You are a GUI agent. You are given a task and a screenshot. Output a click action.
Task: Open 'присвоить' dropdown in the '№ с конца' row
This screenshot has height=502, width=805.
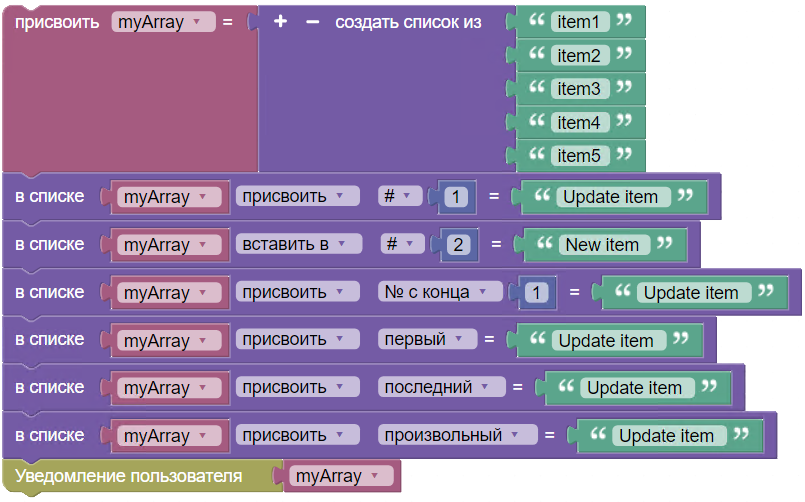[298, 292]
